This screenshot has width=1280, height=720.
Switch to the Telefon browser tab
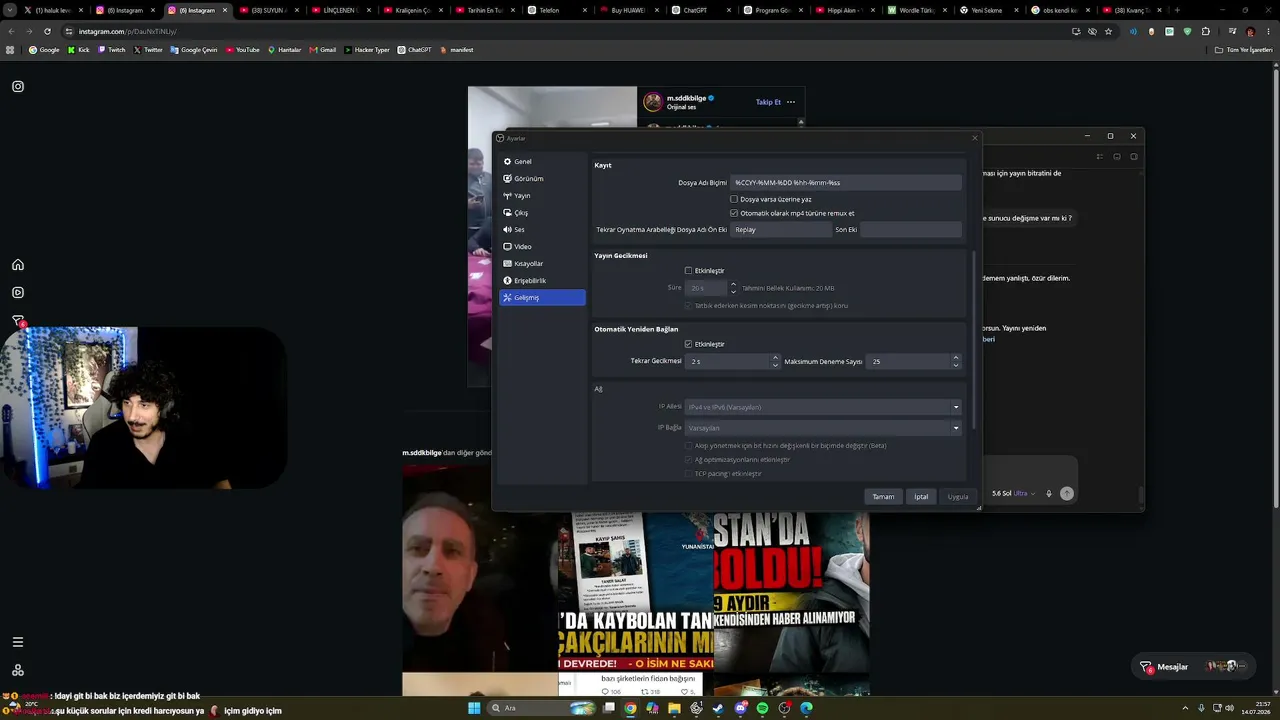[556, 10]
